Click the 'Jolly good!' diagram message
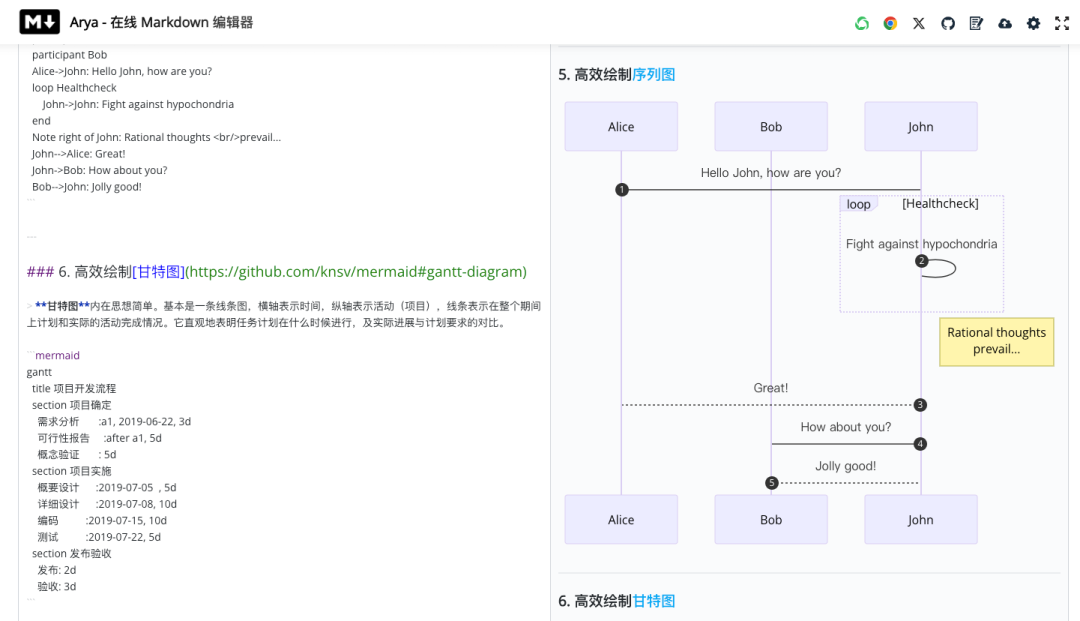This screenshot has height=621, width=1080. (x=846, y=466)
